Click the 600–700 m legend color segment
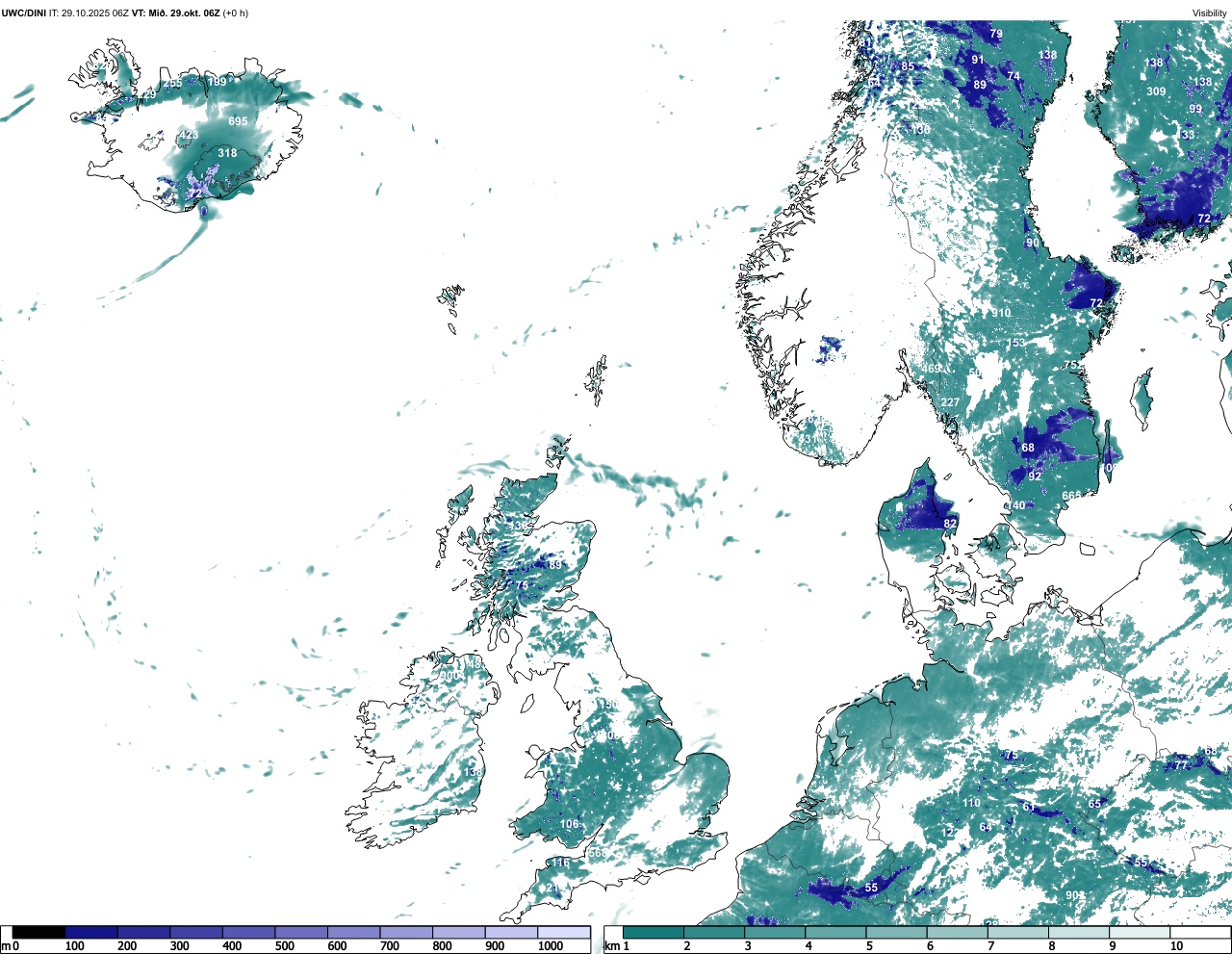Screen dimensions: 1232x954 point(354,932)
